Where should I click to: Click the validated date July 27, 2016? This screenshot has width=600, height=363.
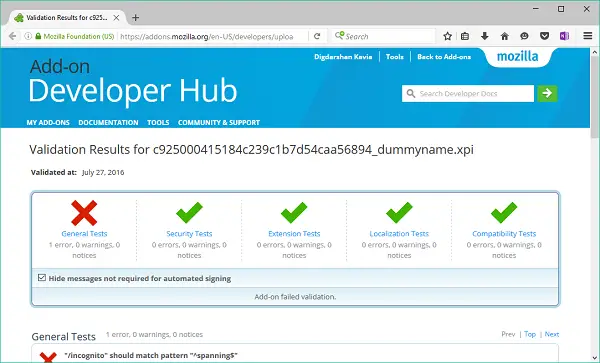point(103,172)
